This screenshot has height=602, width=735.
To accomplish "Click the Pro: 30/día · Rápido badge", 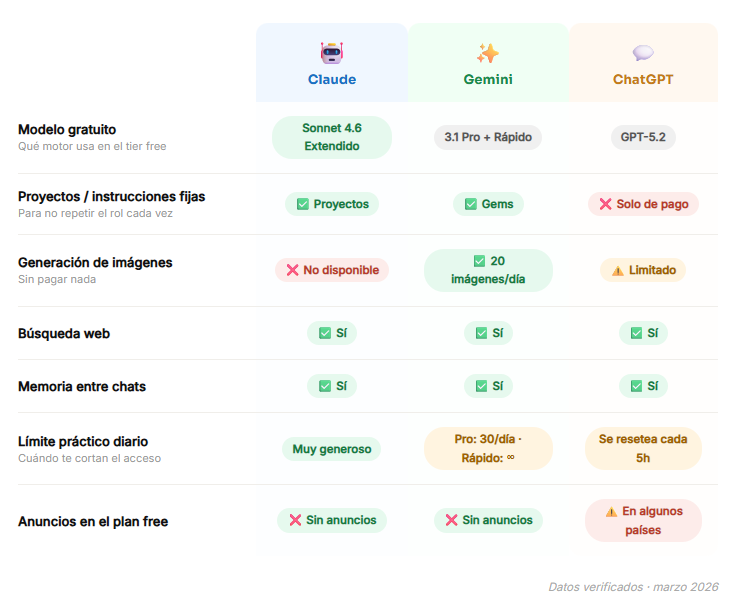I will [x=488, y=449].
